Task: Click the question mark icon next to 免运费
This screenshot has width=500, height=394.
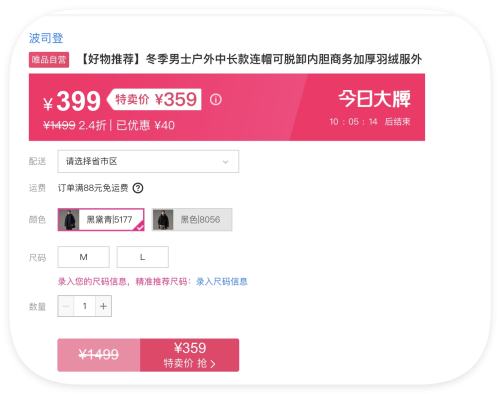Action: [x=138, y=188]
